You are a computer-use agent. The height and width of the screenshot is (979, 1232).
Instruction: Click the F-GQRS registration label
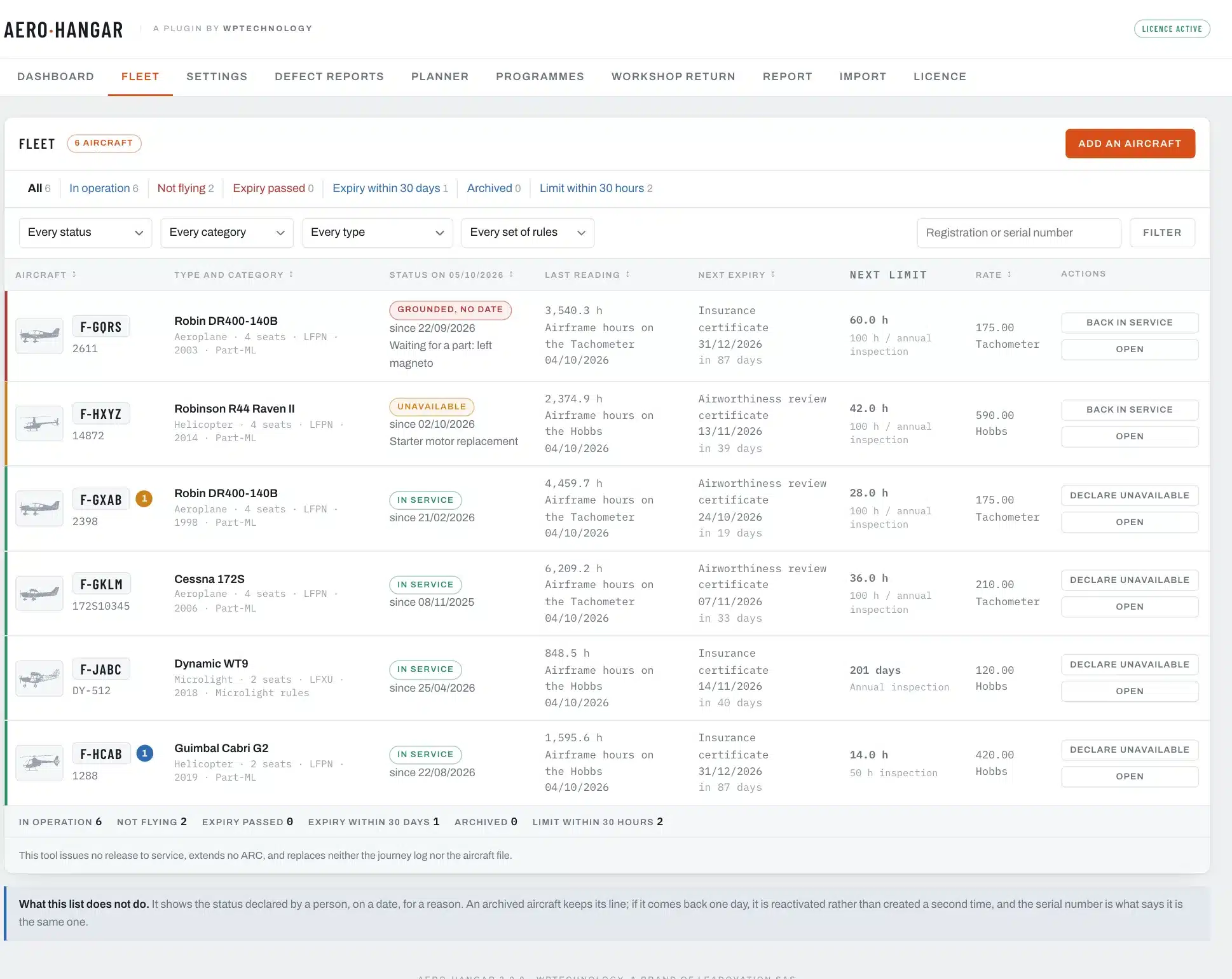[100, 327]
